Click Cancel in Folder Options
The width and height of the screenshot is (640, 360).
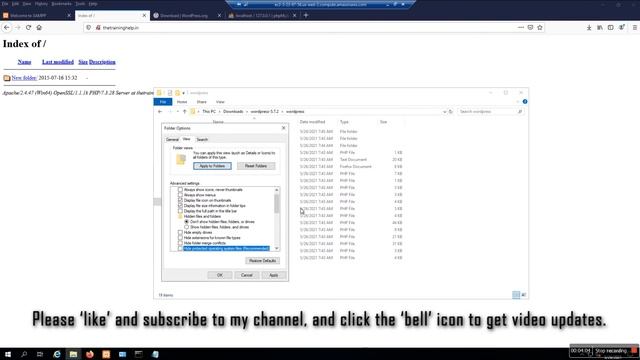pos(247,275)
